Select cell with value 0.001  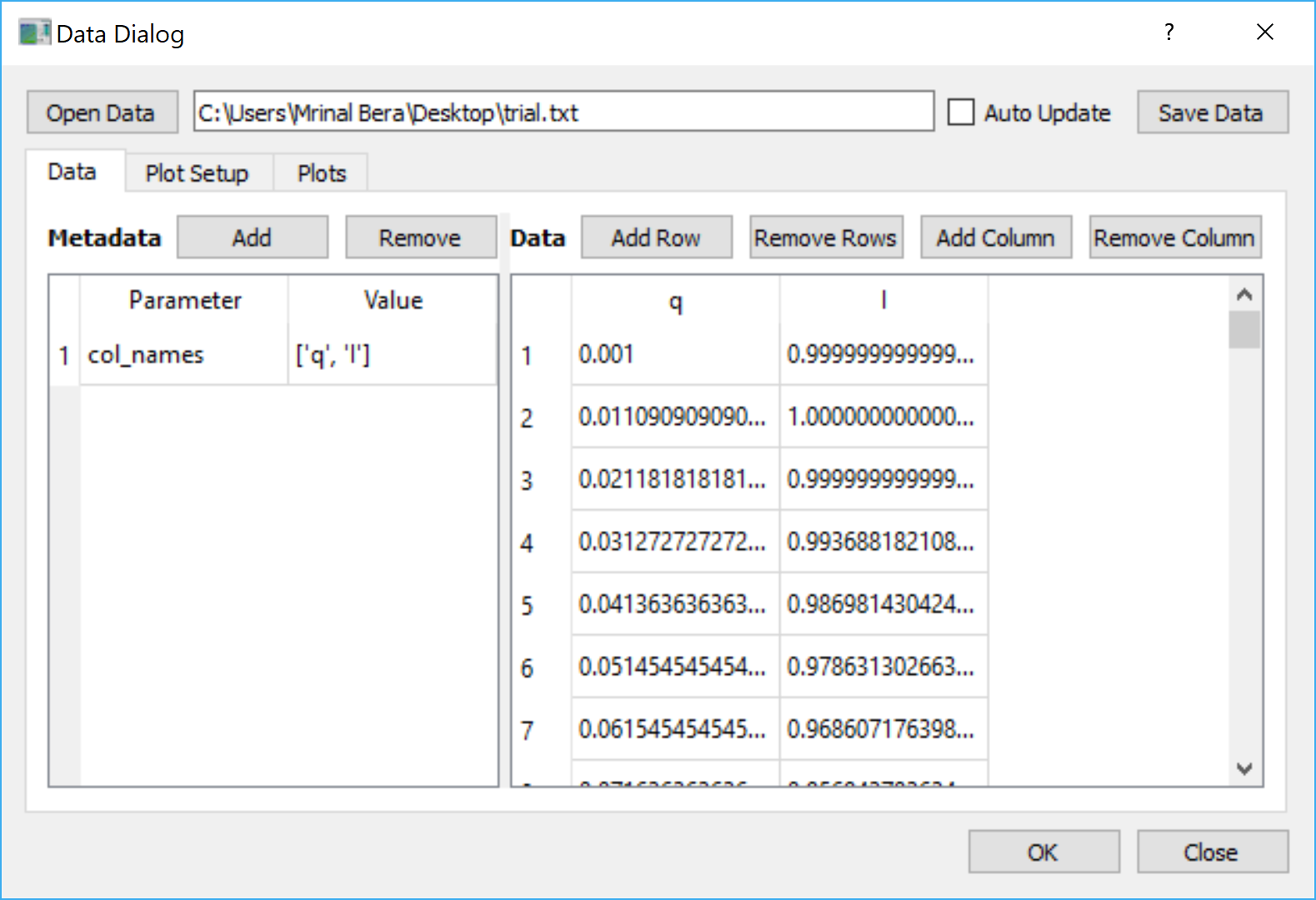point(675,354)
